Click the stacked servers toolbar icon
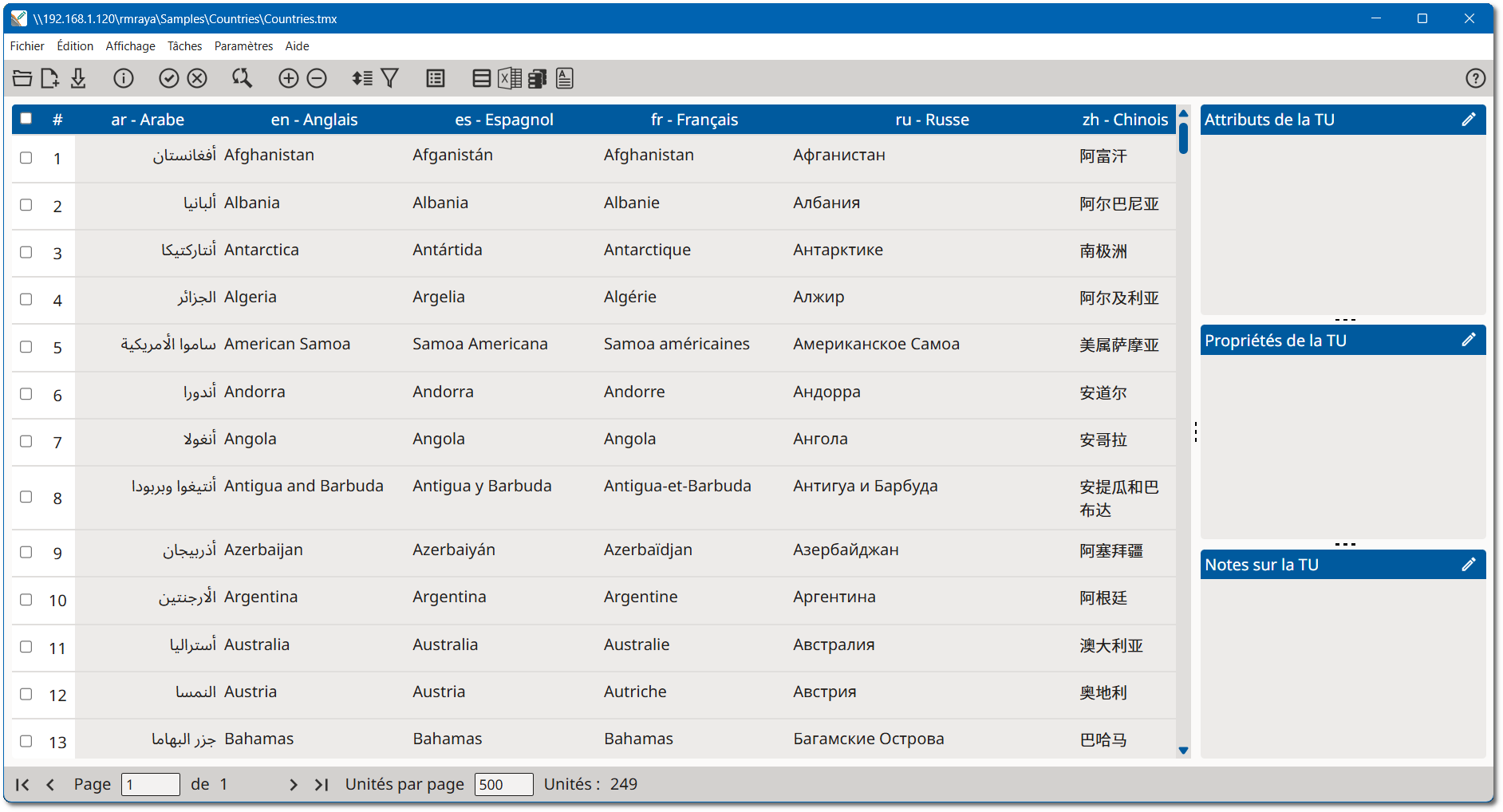Viewport: 1503px width, 812px height. [x=538, y=78]
